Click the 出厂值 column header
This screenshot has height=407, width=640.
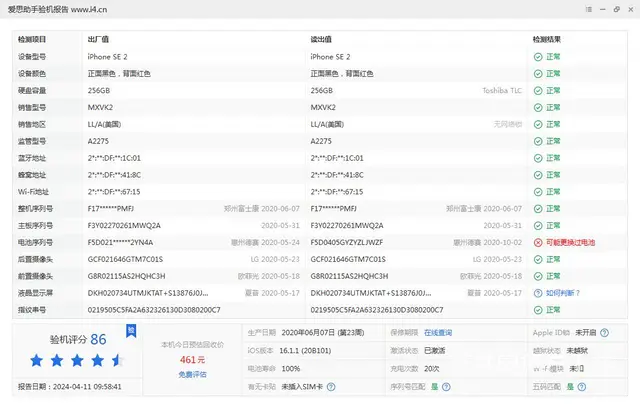pyautogui.click(x=98, y=39)
